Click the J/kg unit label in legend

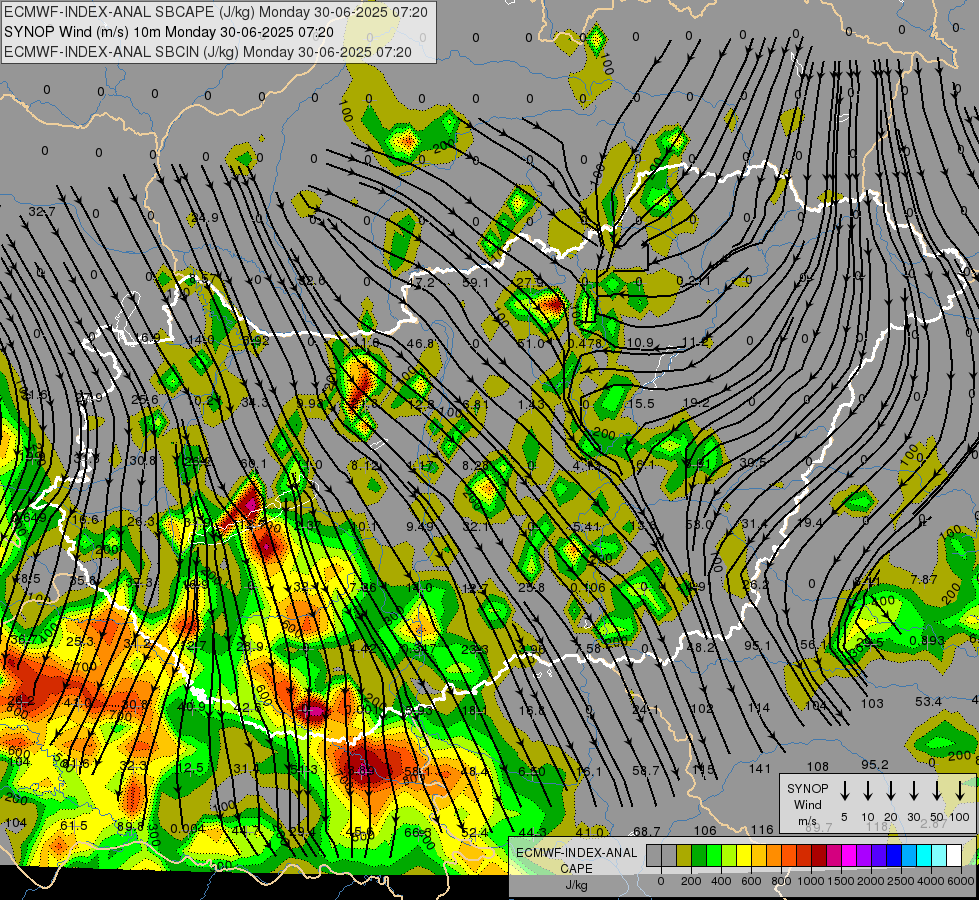(576, 885)
